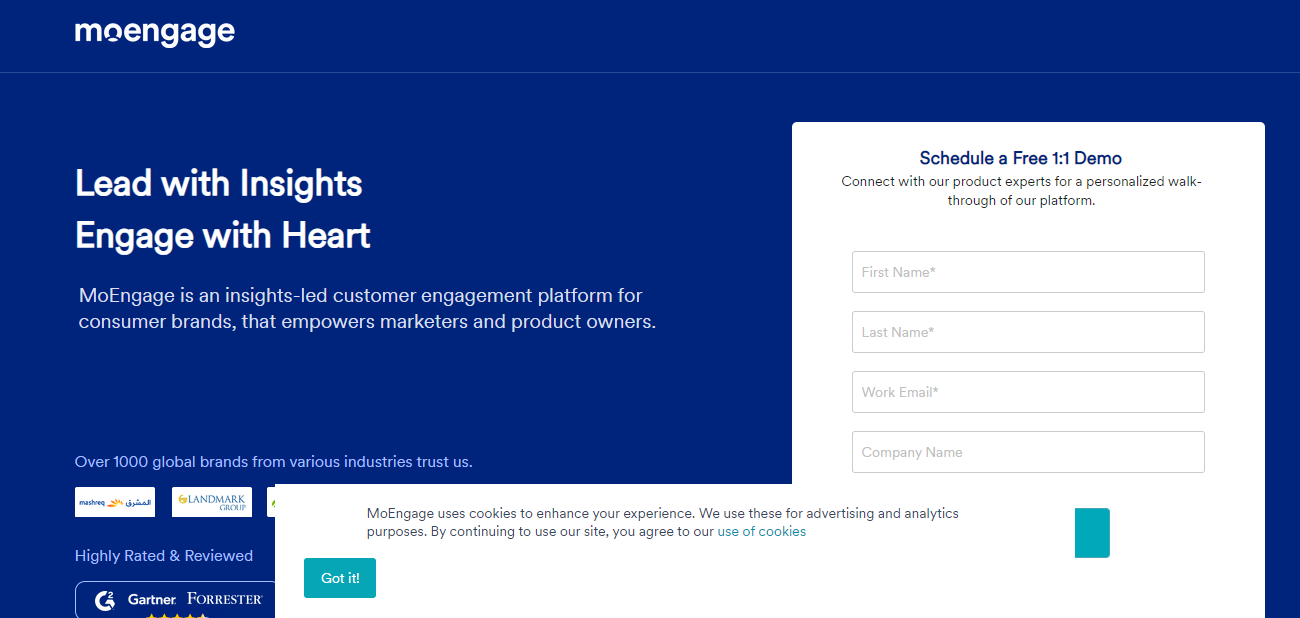Click the G2 rating icon
Viewport: 1300px width, 618px height.
(105, 600)
